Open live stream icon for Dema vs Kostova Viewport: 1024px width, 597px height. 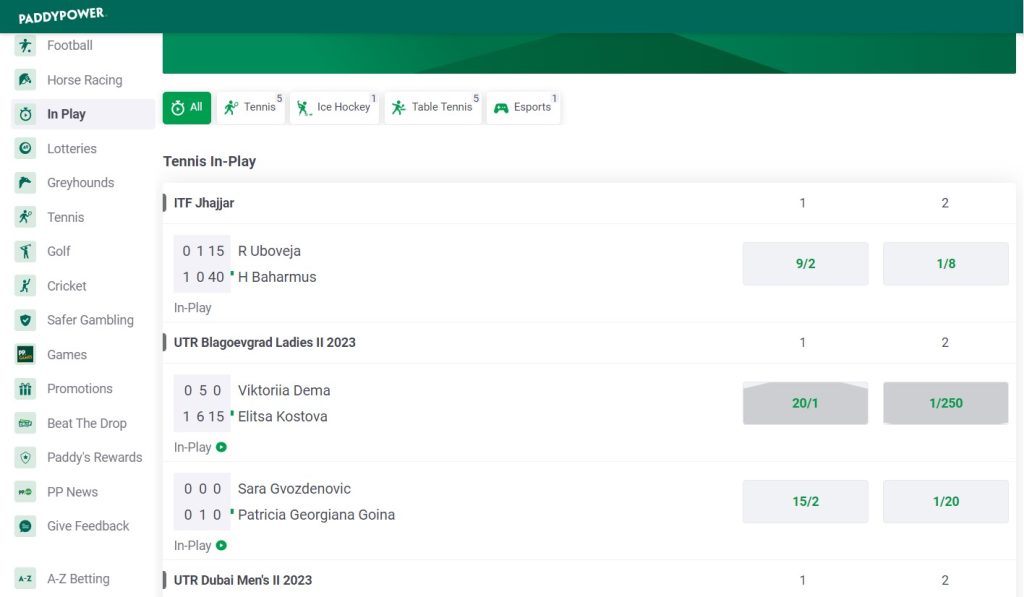pos(221,447)
